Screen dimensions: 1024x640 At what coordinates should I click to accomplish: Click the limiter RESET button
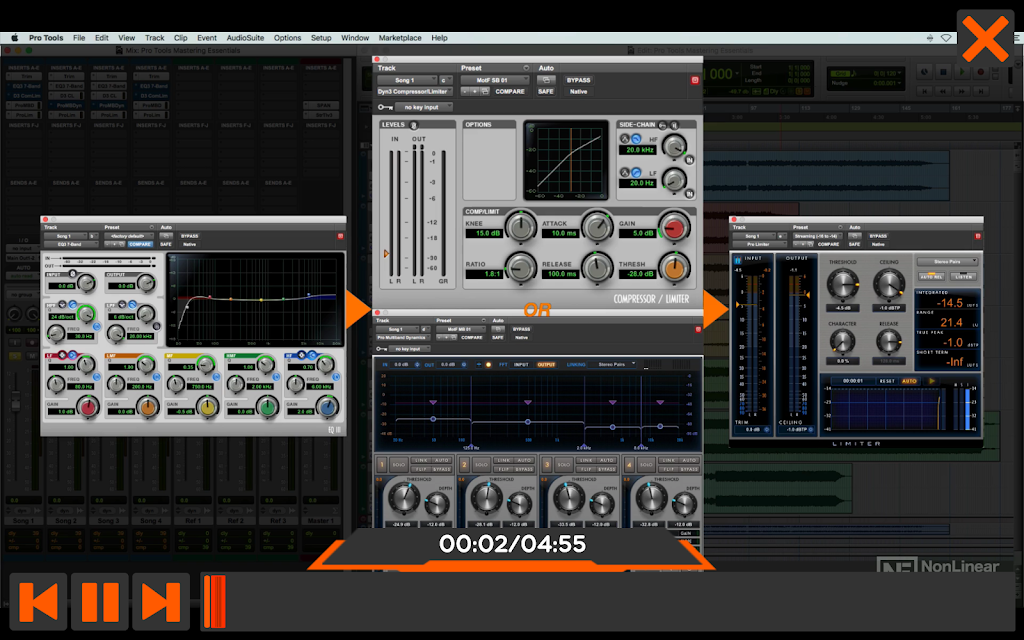[x=887, y=381]
